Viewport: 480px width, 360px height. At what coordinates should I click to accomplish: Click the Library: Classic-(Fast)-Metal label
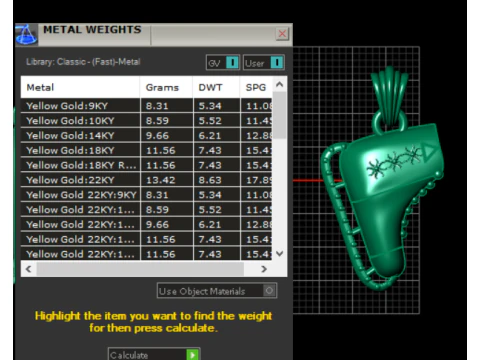tap(83, 62)
